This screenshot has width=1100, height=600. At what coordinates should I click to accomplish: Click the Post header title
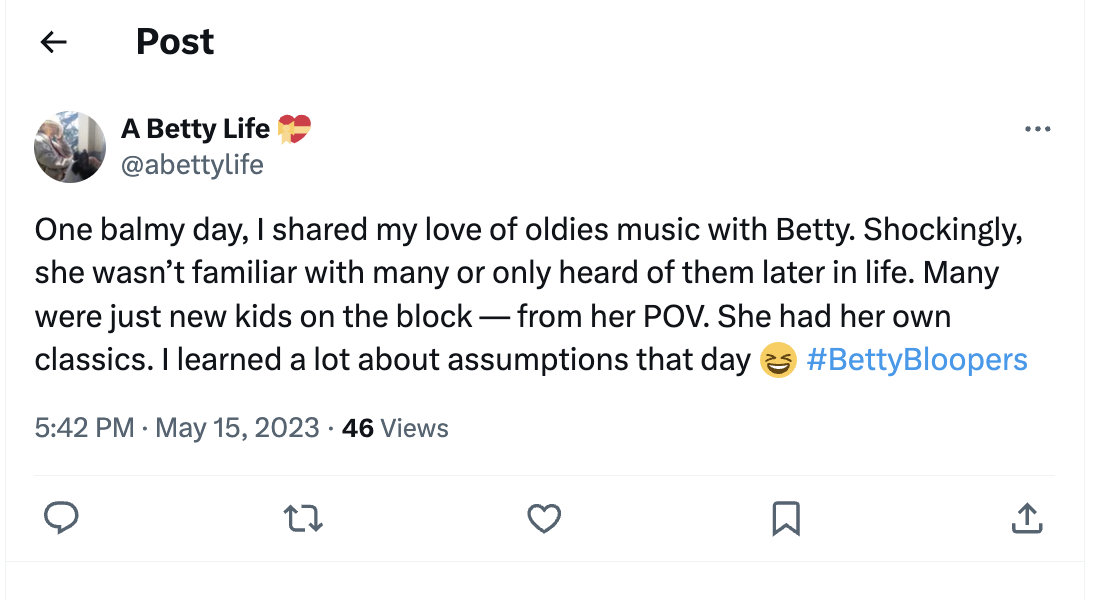[175, 41]
